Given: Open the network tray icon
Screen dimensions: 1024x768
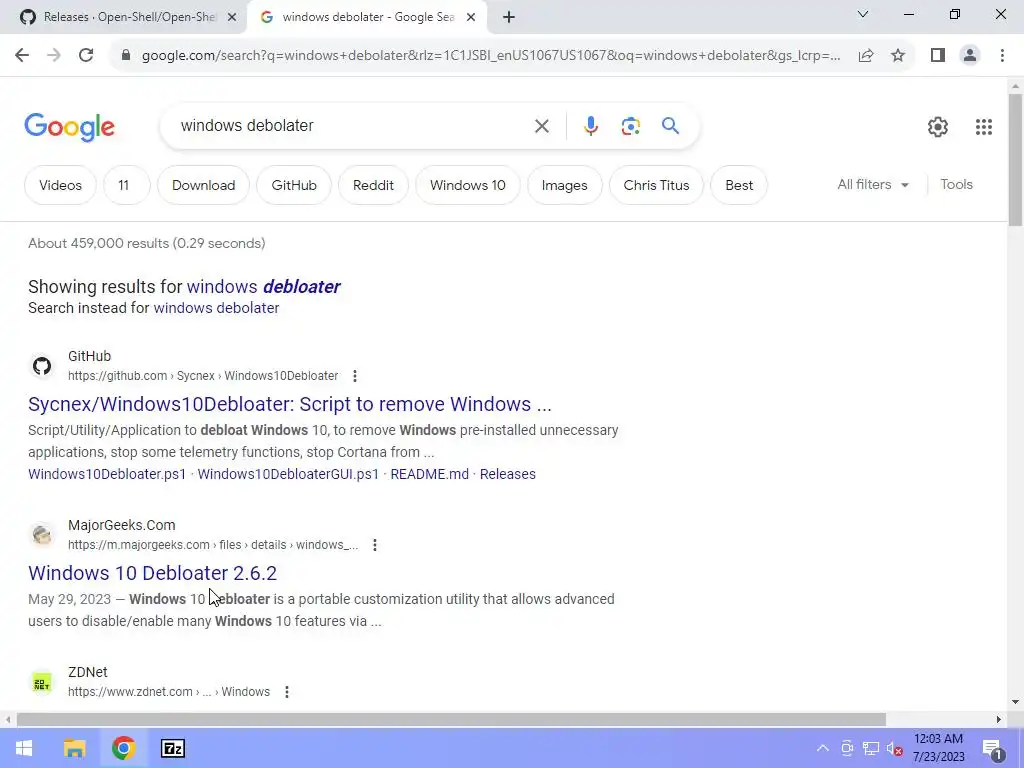Looking at the screenshot, I should (871, 748).
